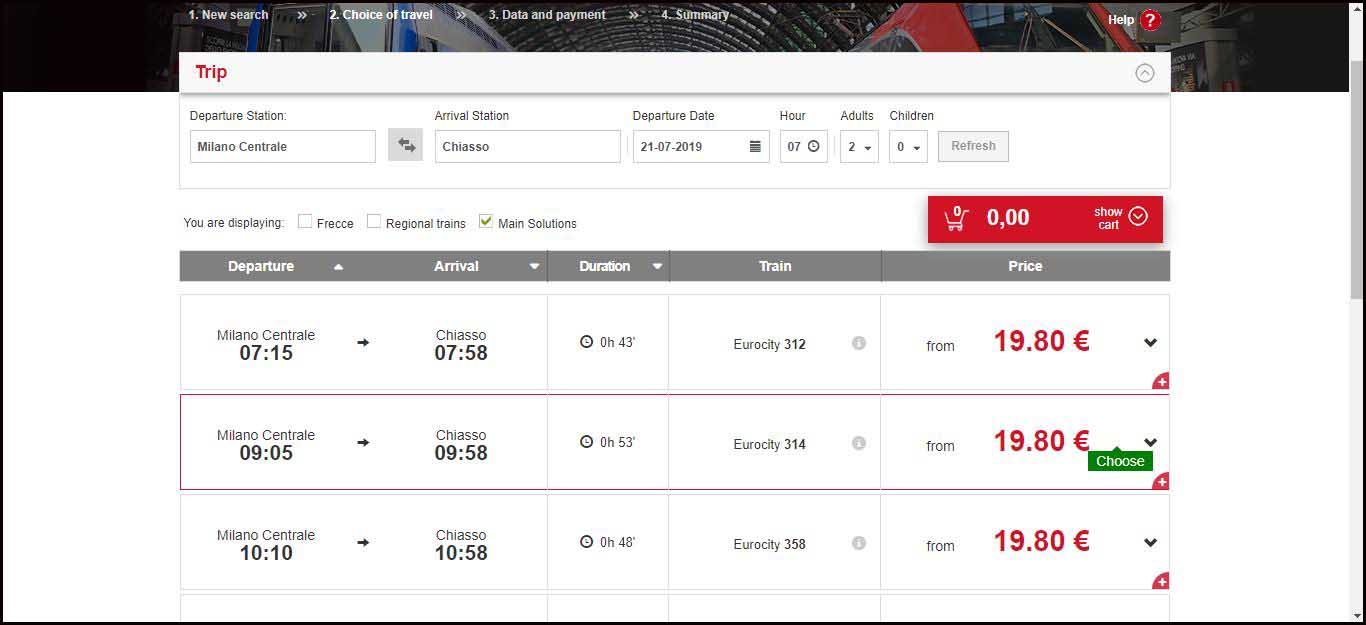Expand price options for Eurocity 312
The width and height of the screenshot is (1366, 625).
point(1150,343)
